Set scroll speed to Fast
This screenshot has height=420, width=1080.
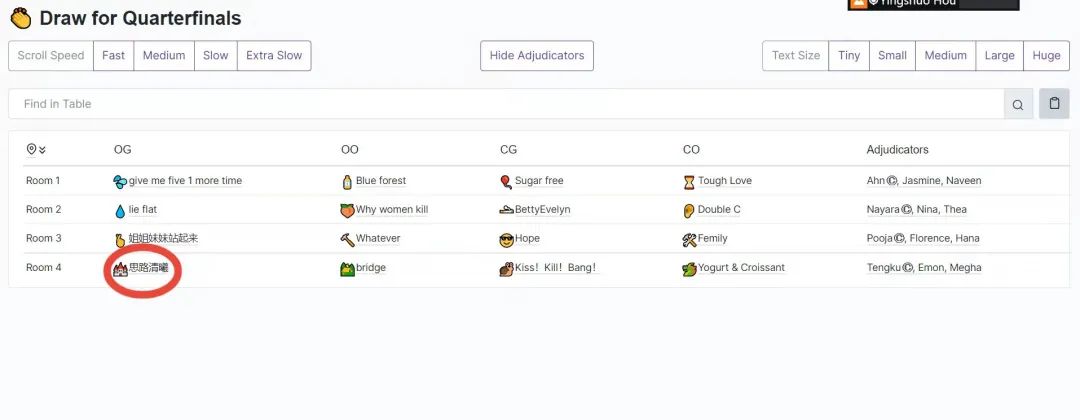[114, 56]
